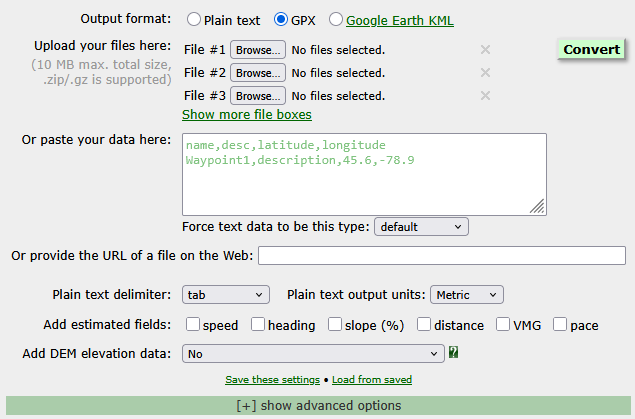This screenshot has height=419, width=635.
Task: Select Google Earth KML radio option
Action: (x=336, y=19)
